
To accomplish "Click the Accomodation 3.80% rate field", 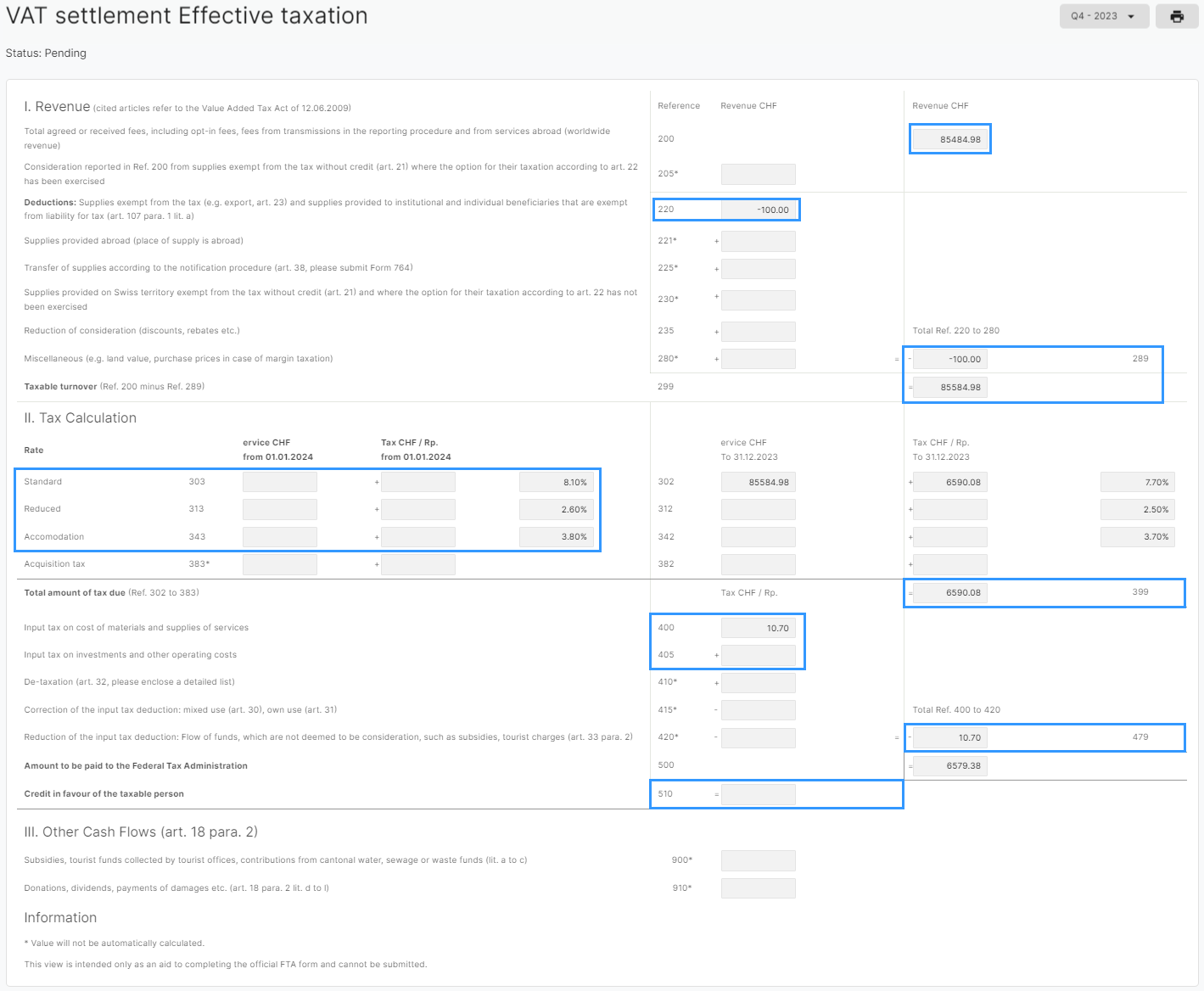I will (557, 537).
